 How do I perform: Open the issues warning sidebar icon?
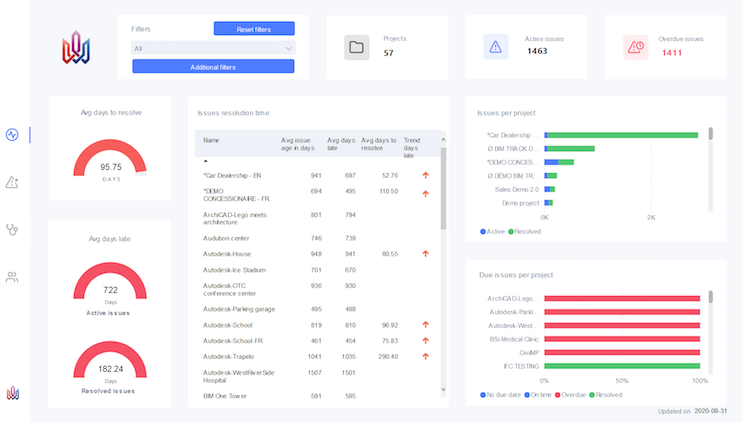13,182
